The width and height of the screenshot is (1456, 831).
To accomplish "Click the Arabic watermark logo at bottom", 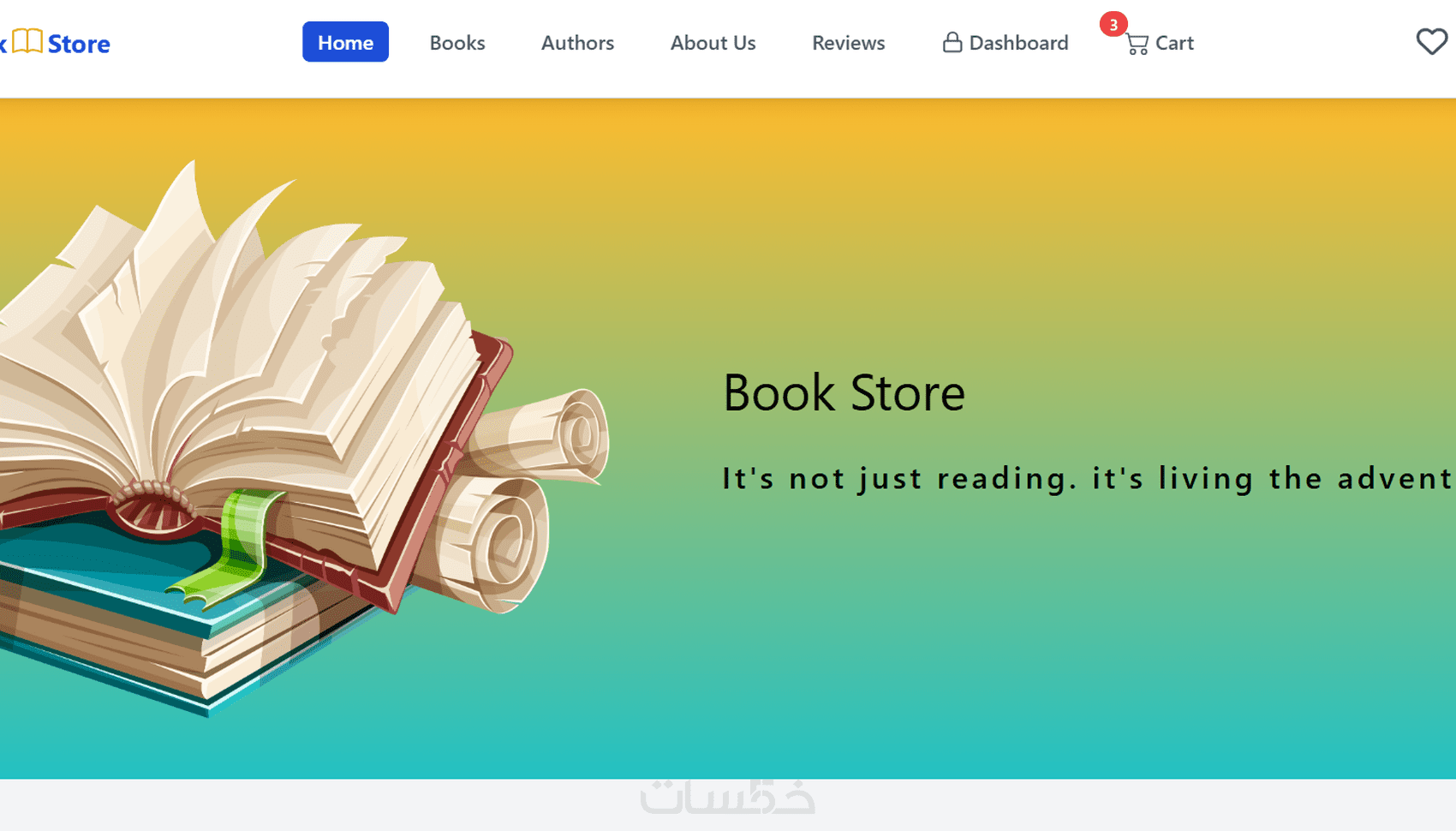I will click(x=727, y=795).
